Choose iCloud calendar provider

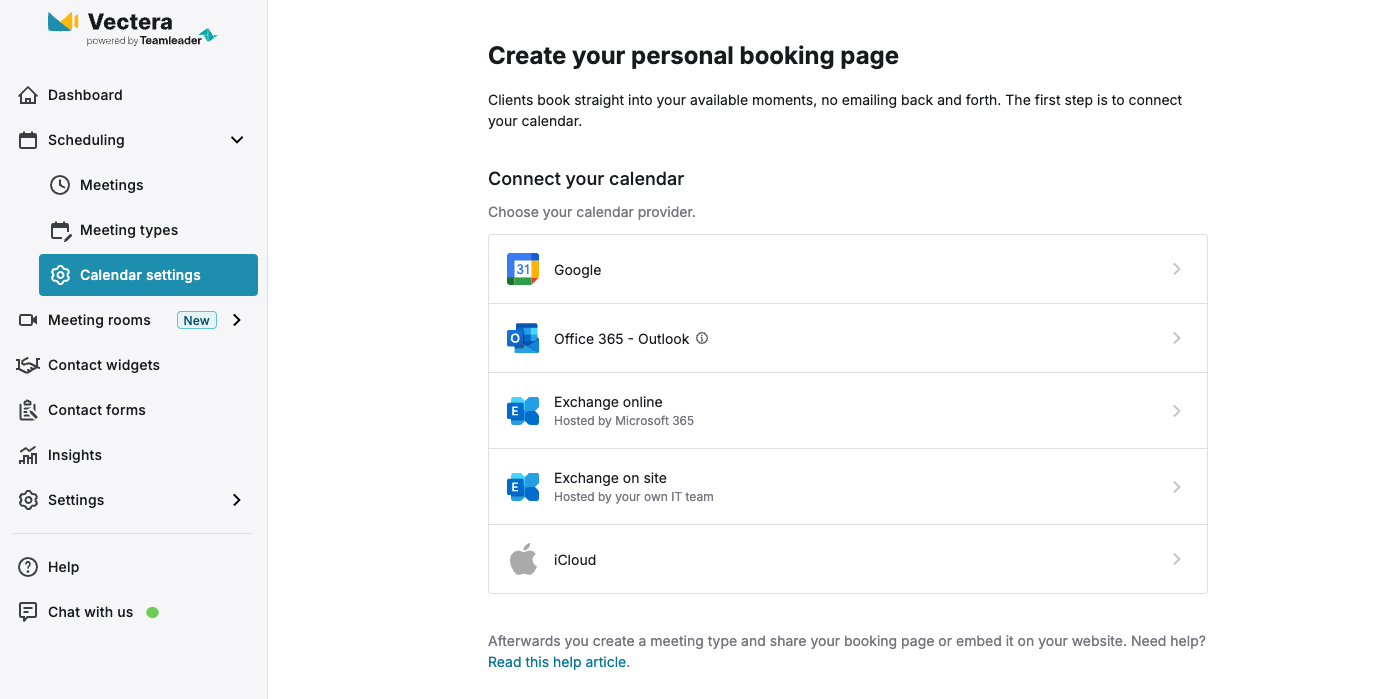848,559
